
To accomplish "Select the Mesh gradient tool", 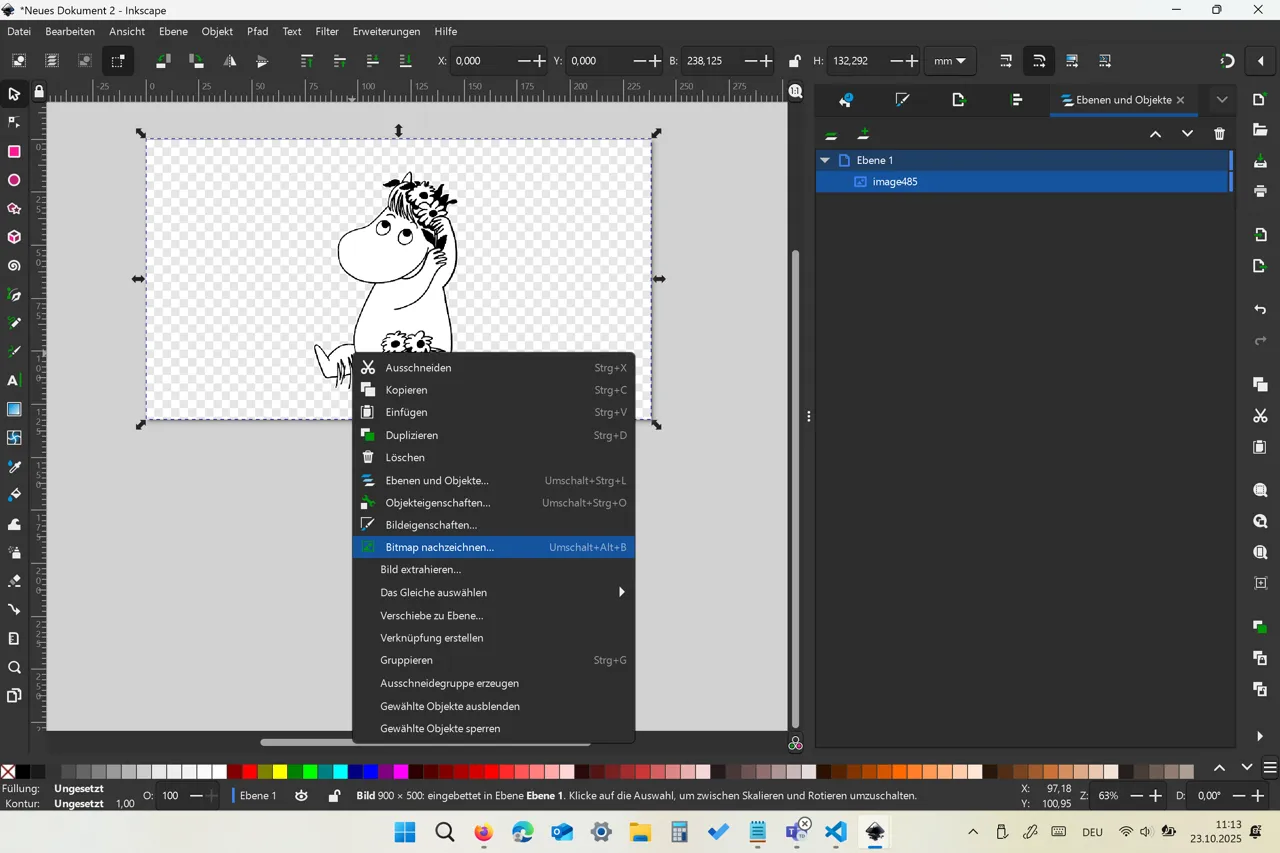I will pyautogui.click(x=14, y=438).
